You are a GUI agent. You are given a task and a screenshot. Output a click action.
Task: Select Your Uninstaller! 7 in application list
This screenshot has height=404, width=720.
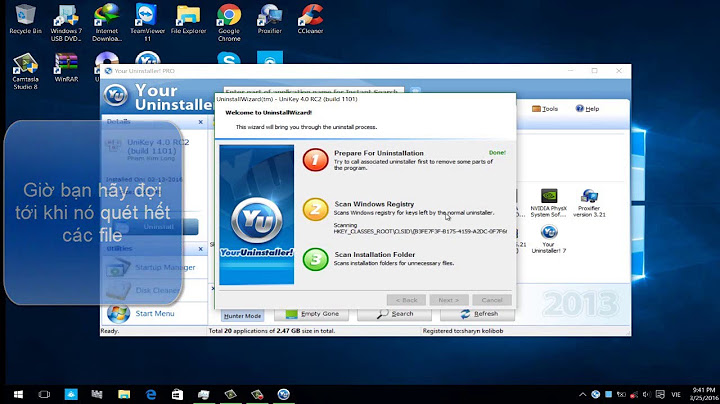click(x=549, y=239)
